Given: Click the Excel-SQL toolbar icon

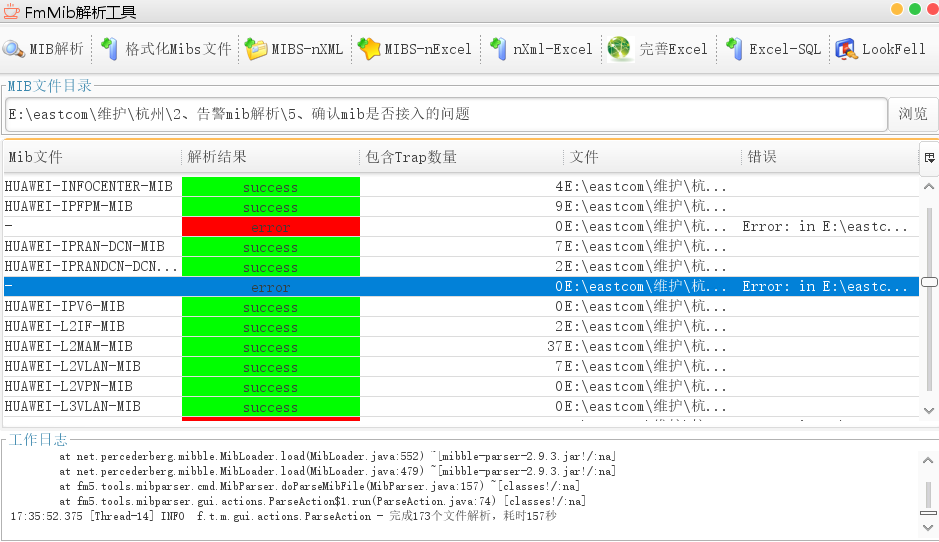Looking at the screenshot, I should point(734,49).
